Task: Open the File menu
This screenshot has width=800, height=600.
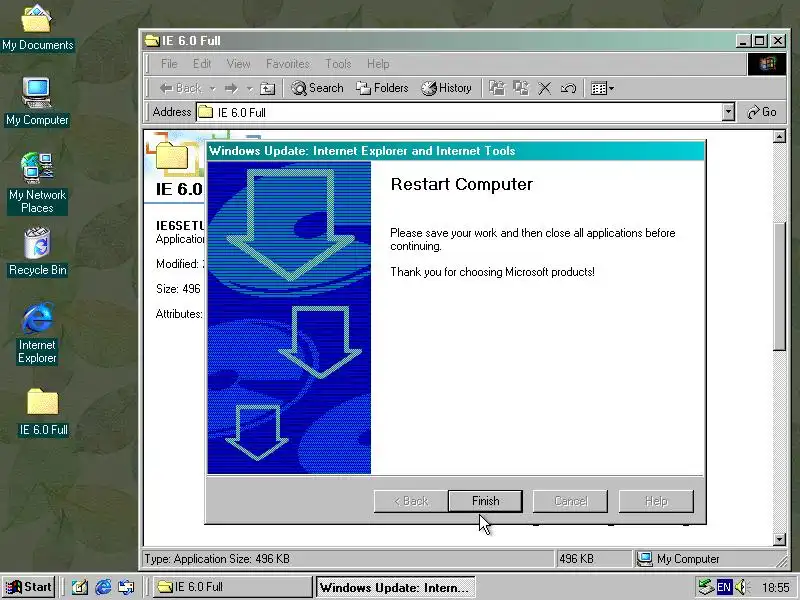Action: tap(169, 64)
